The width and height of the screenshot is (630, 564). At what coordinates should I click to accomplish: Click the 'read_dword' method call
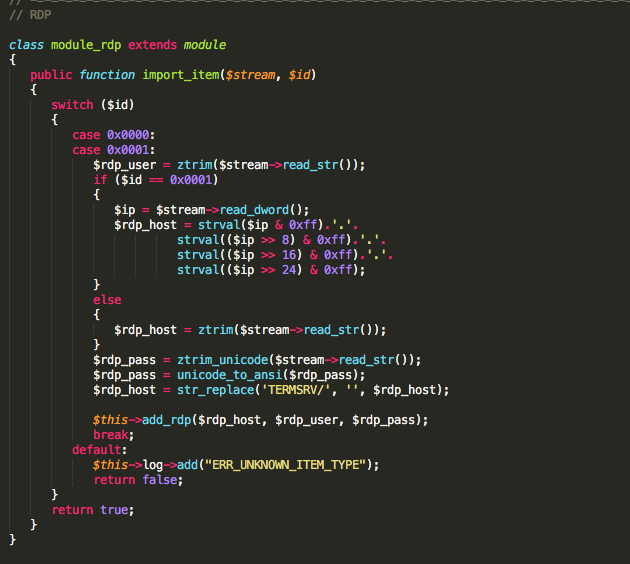point(254,210)
